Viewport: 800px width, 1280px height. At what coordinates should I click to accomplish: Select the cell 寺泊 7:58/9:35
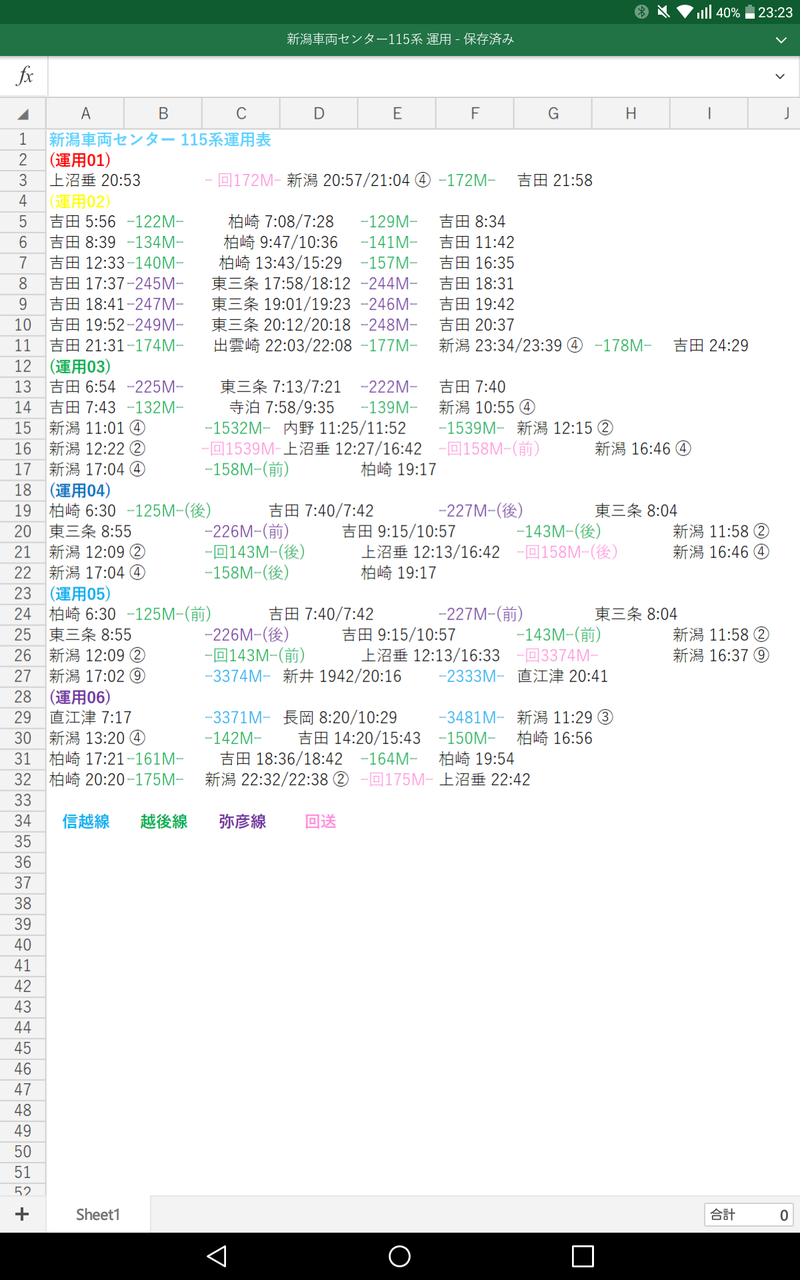pos(281,408)
